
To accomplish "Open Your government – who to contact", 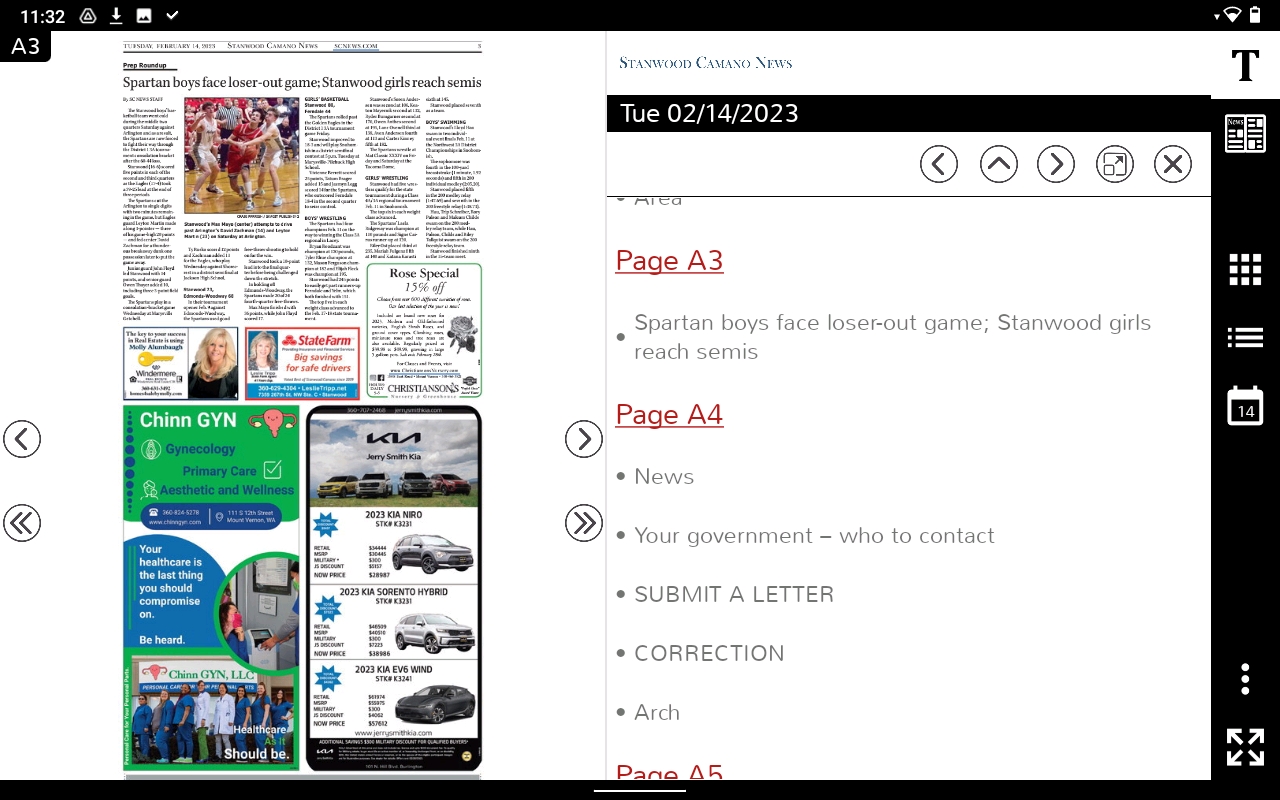I will 814,536.
